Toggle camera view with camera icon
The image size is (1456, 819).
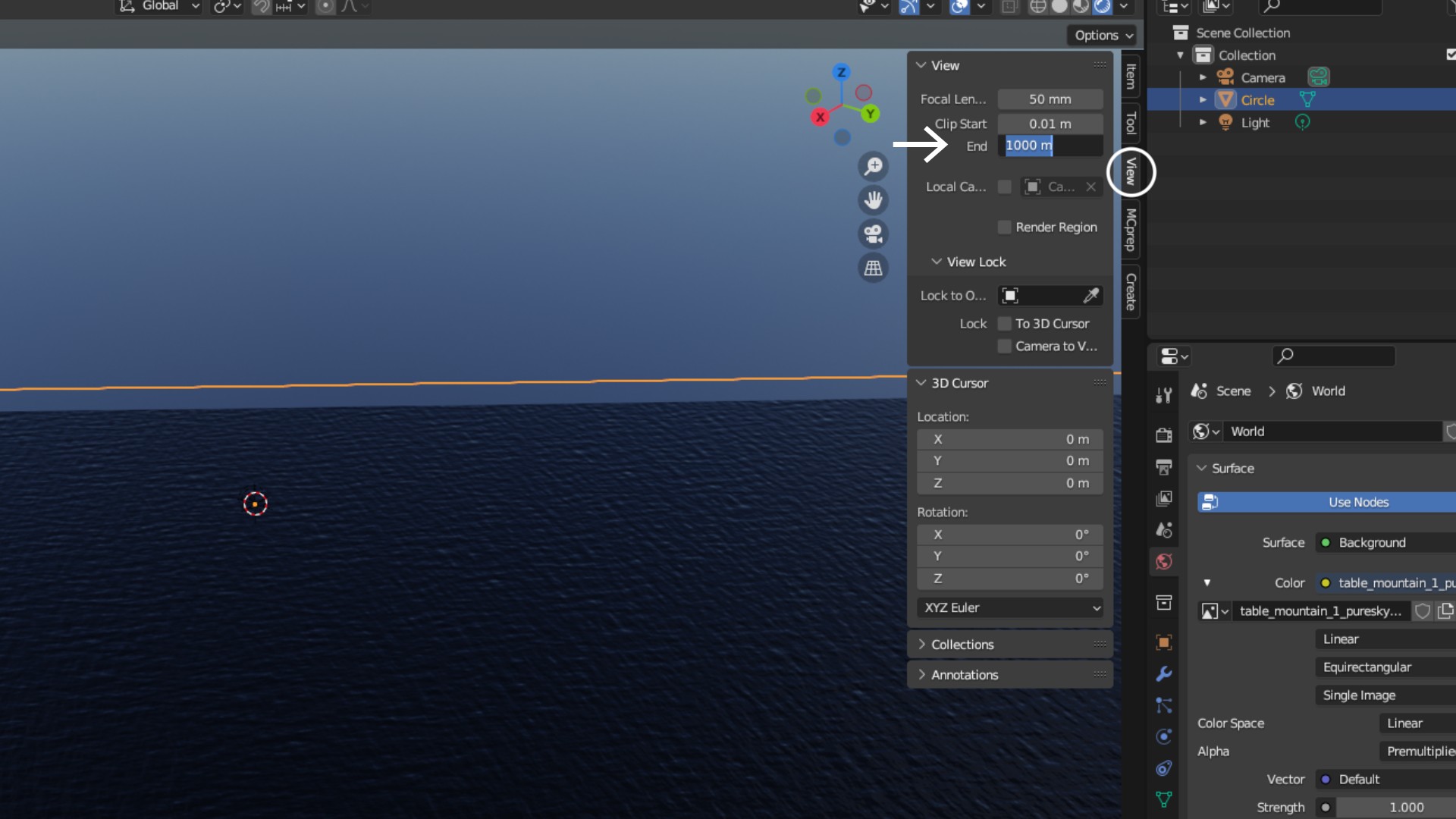(874, 234)
